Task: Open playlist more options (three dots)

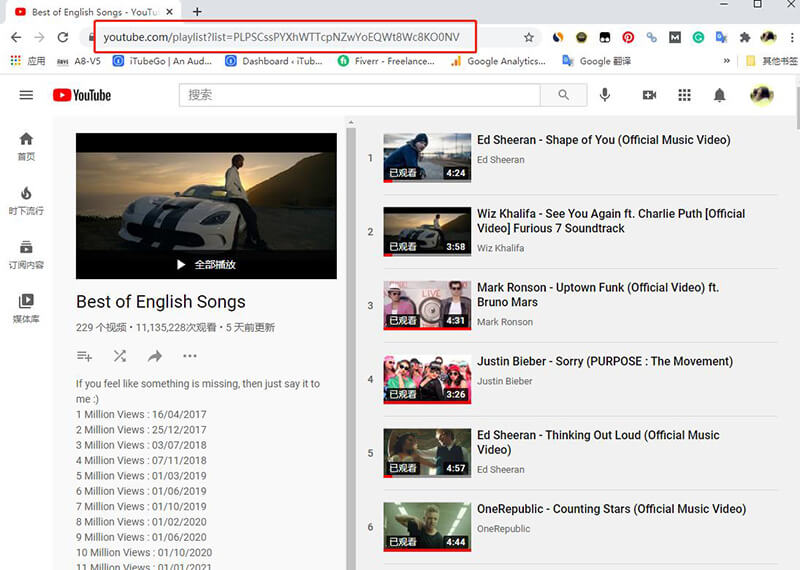Action: click(x=190, y=356)
